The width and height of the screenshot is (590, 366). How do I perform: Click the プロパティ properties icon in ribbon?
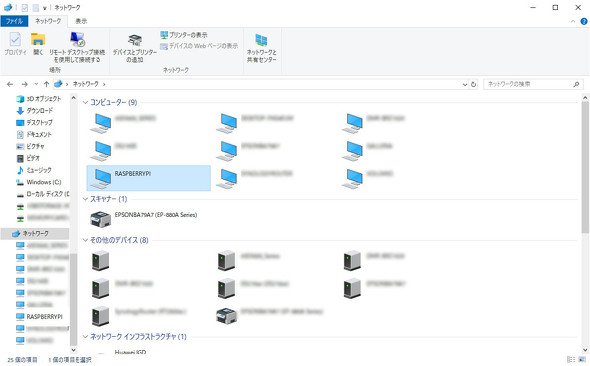(15, 39)
